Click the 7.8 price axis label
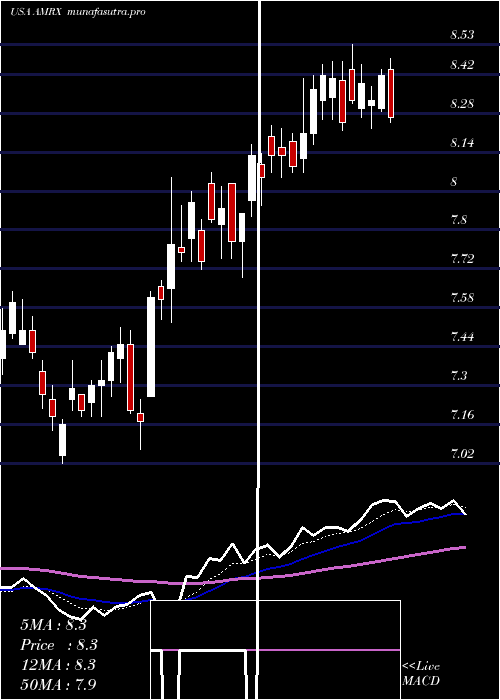The width and height of the screenshot is (500, 700). 459,220
